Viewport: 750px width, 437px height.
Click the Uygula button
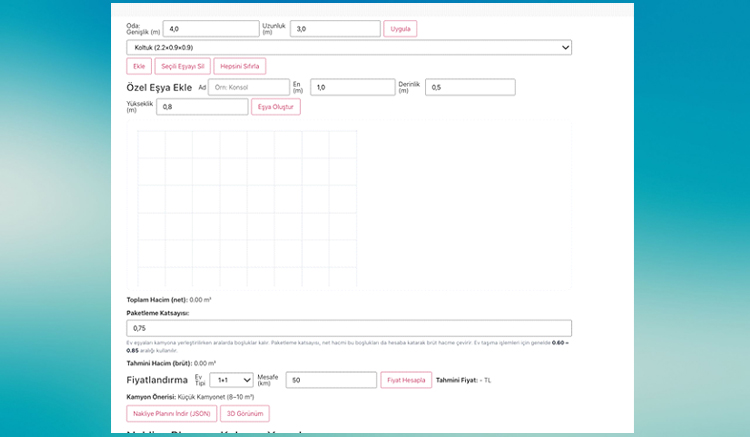[x=400, y=29]
